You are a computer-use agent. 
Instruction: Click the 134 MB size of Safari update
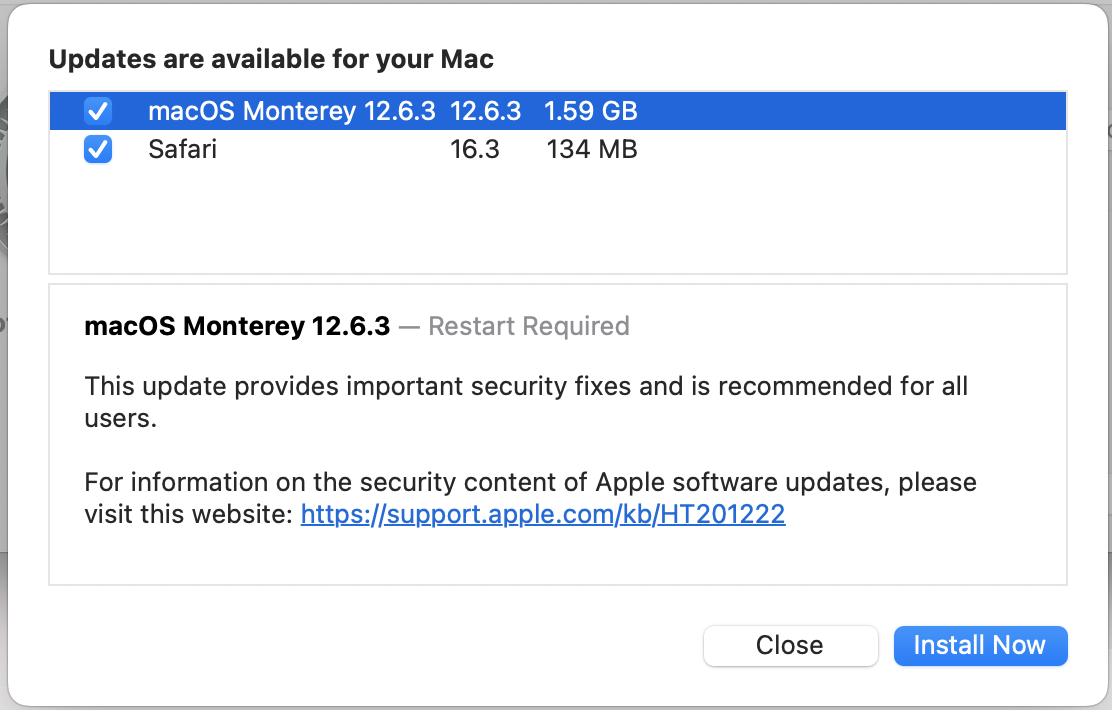(592, 150)
